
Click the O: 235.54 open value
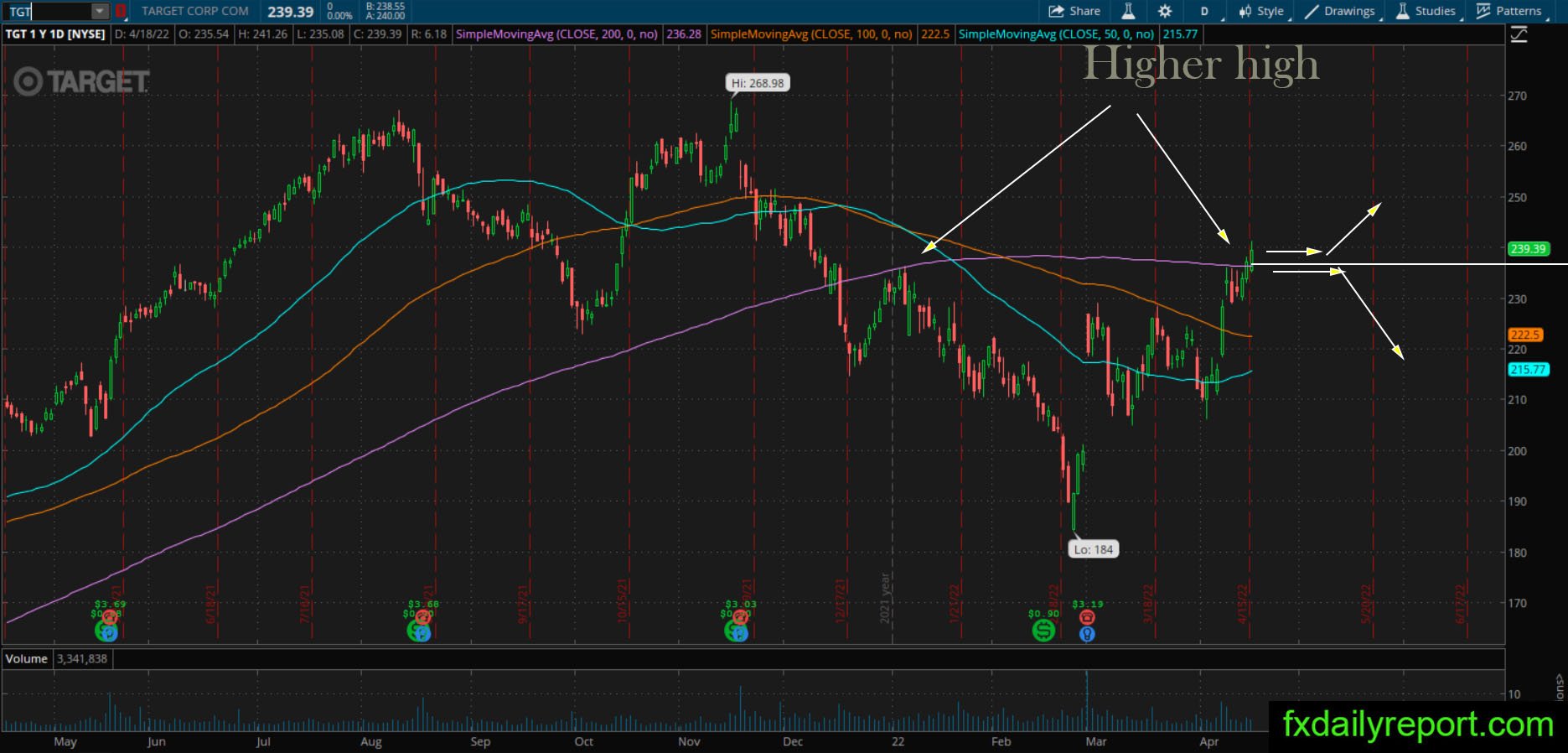(204, 34)
